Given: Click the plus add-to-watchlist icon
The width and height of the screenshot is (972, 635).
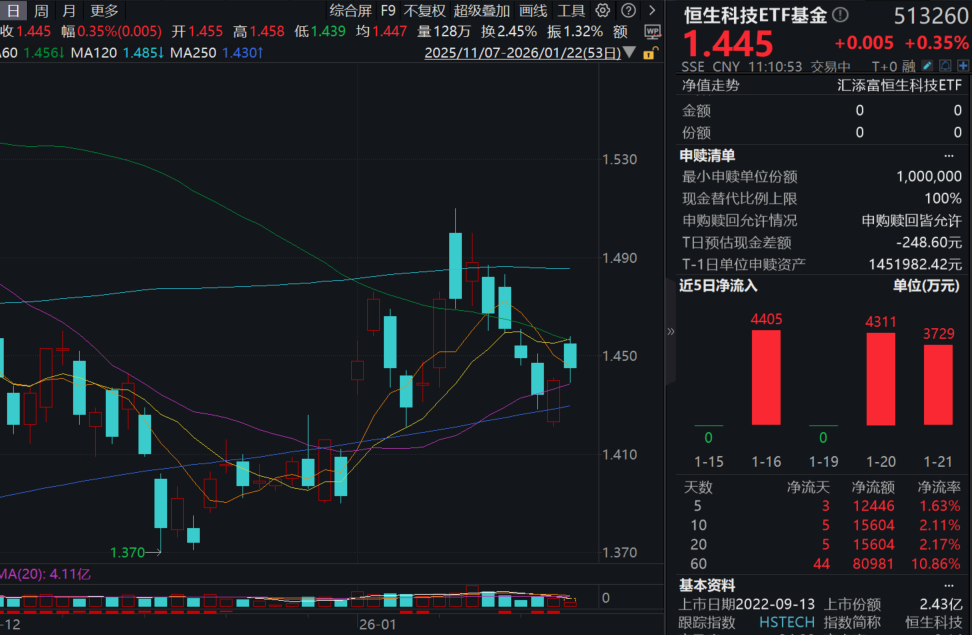Looking at the screenshot, I should pos(963,66).
